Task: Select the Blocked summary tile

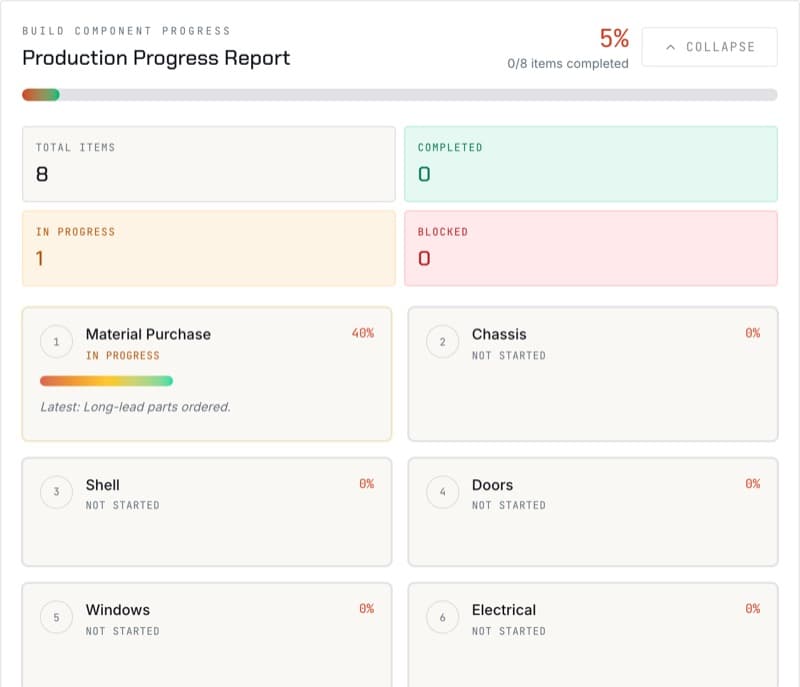Action: coord(591,248)
